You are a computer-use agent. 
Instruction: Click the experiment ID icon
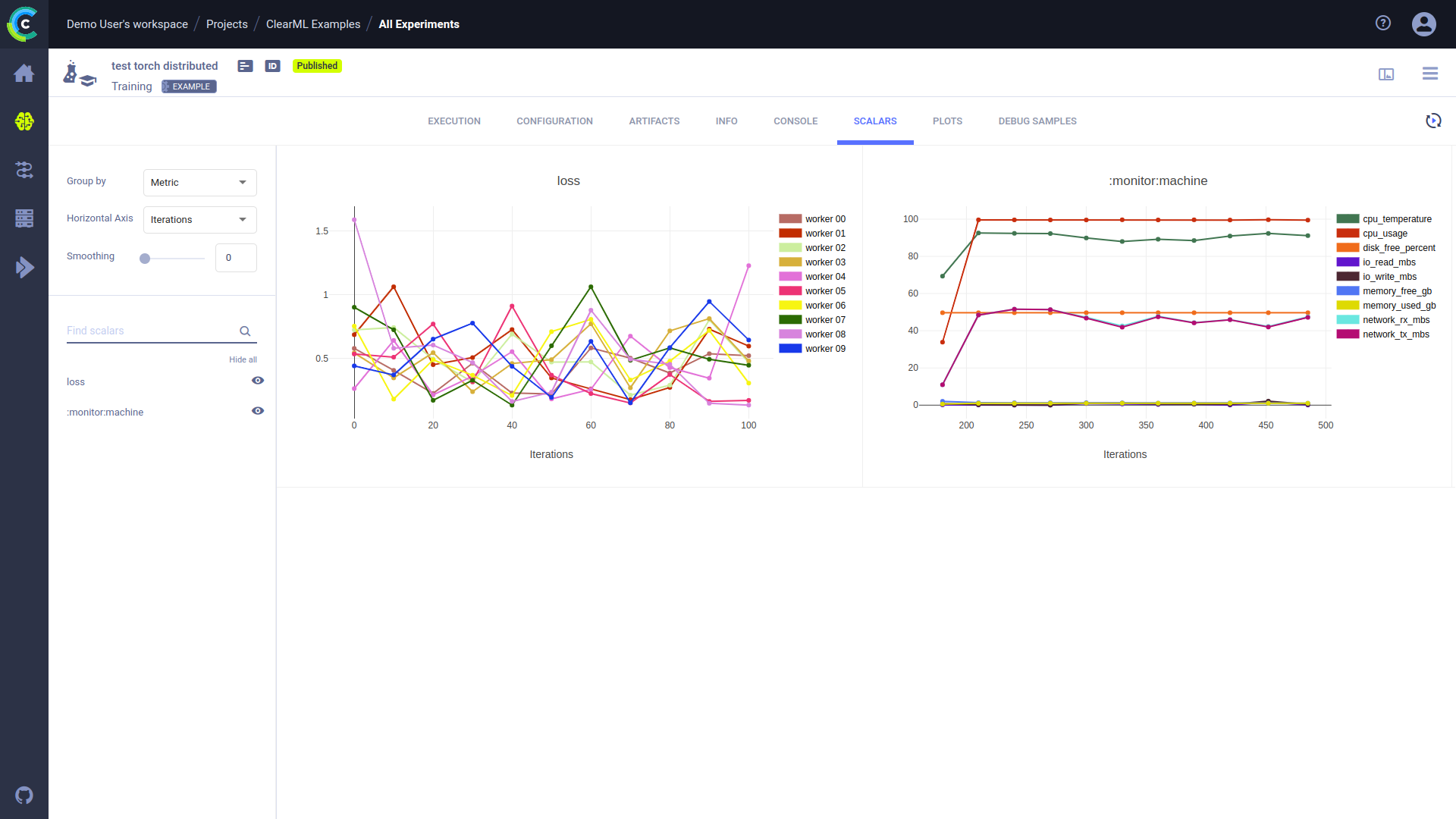272,66
